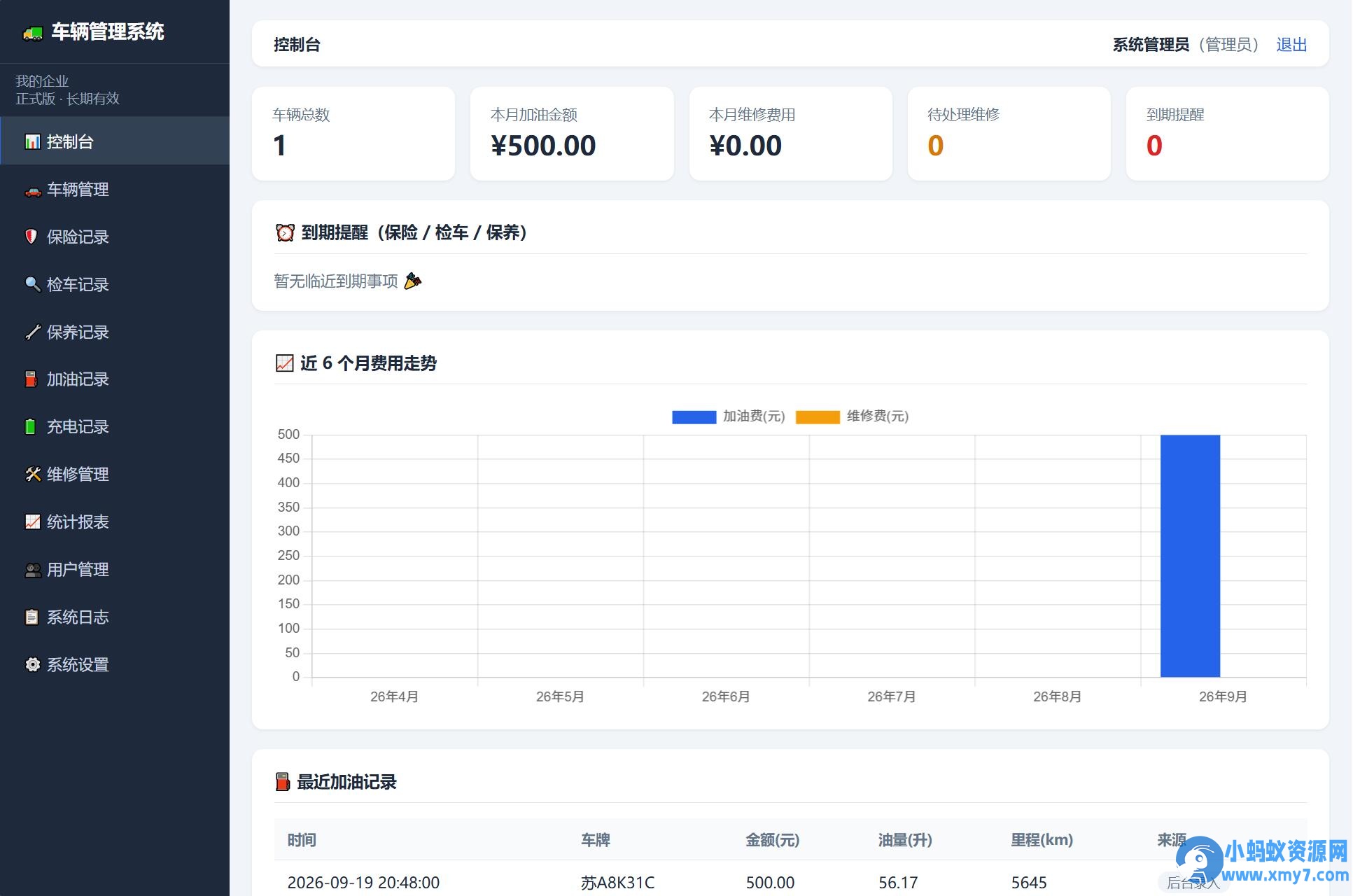
Task: Click the mileage value 5645
Action: click(1029, 883)
